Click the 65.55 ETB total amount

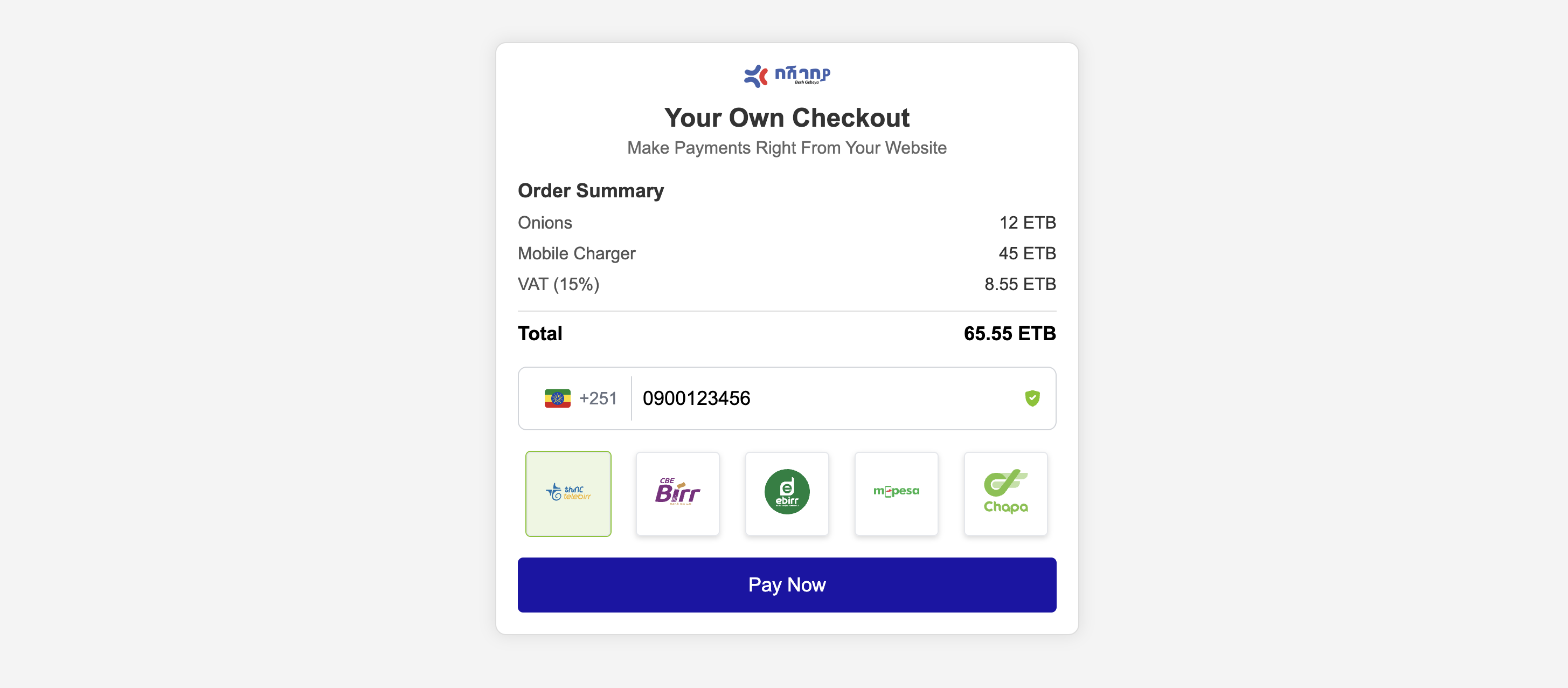tap(1009, 334)
